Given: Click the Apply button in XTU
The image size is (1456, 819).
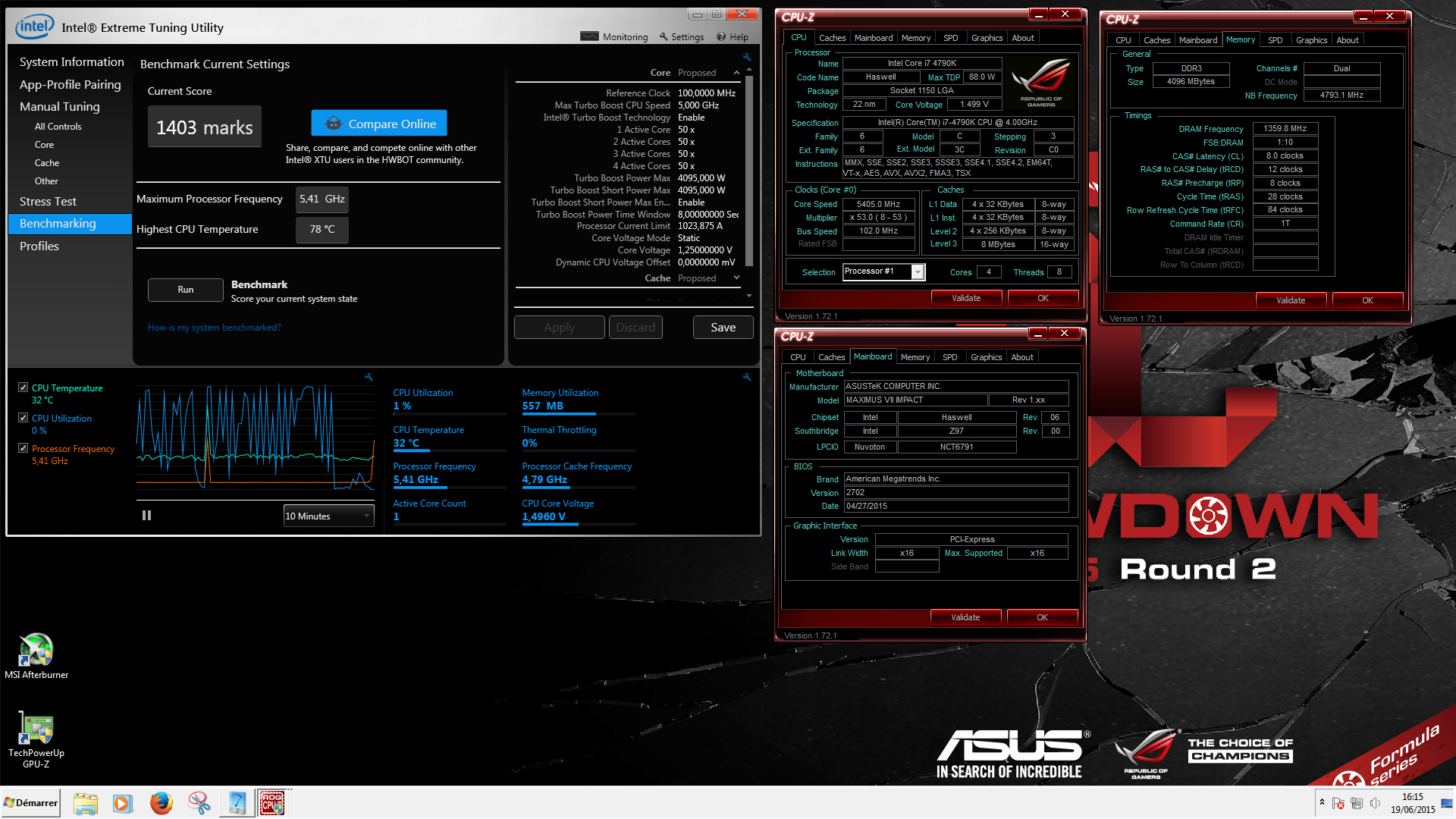Looking at the screenshot, I should pyautogui.click(x=560, y=328).
